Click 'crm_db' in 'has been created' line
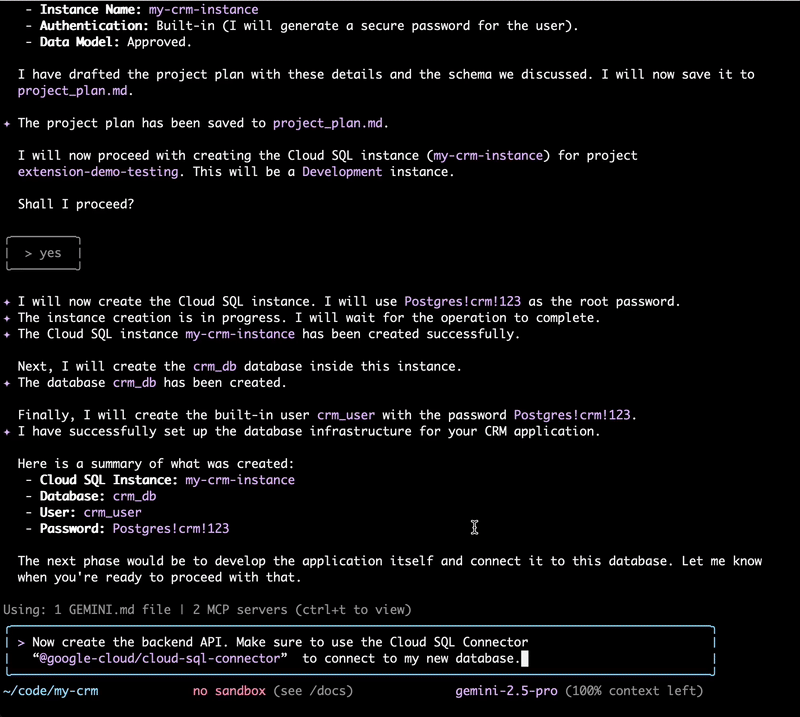 [x=135, y=383]
